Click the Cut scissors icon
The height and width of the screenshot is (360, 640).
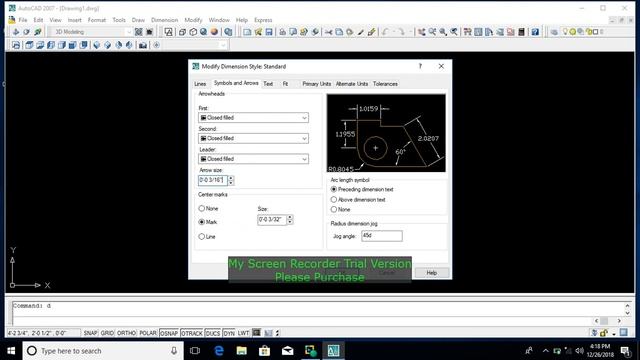[x=328, y=32]
